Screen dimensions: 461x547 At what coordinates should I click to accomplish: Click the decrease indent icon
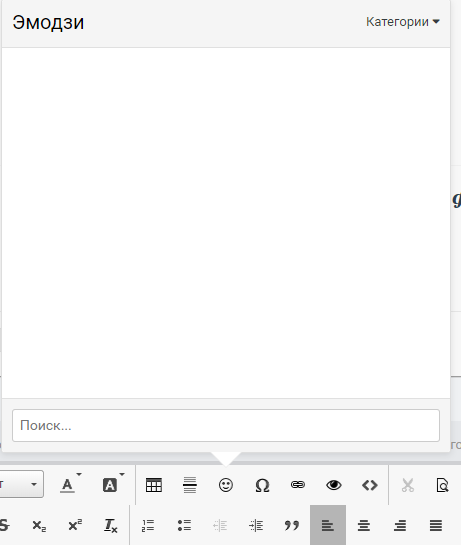pos(220,525)
